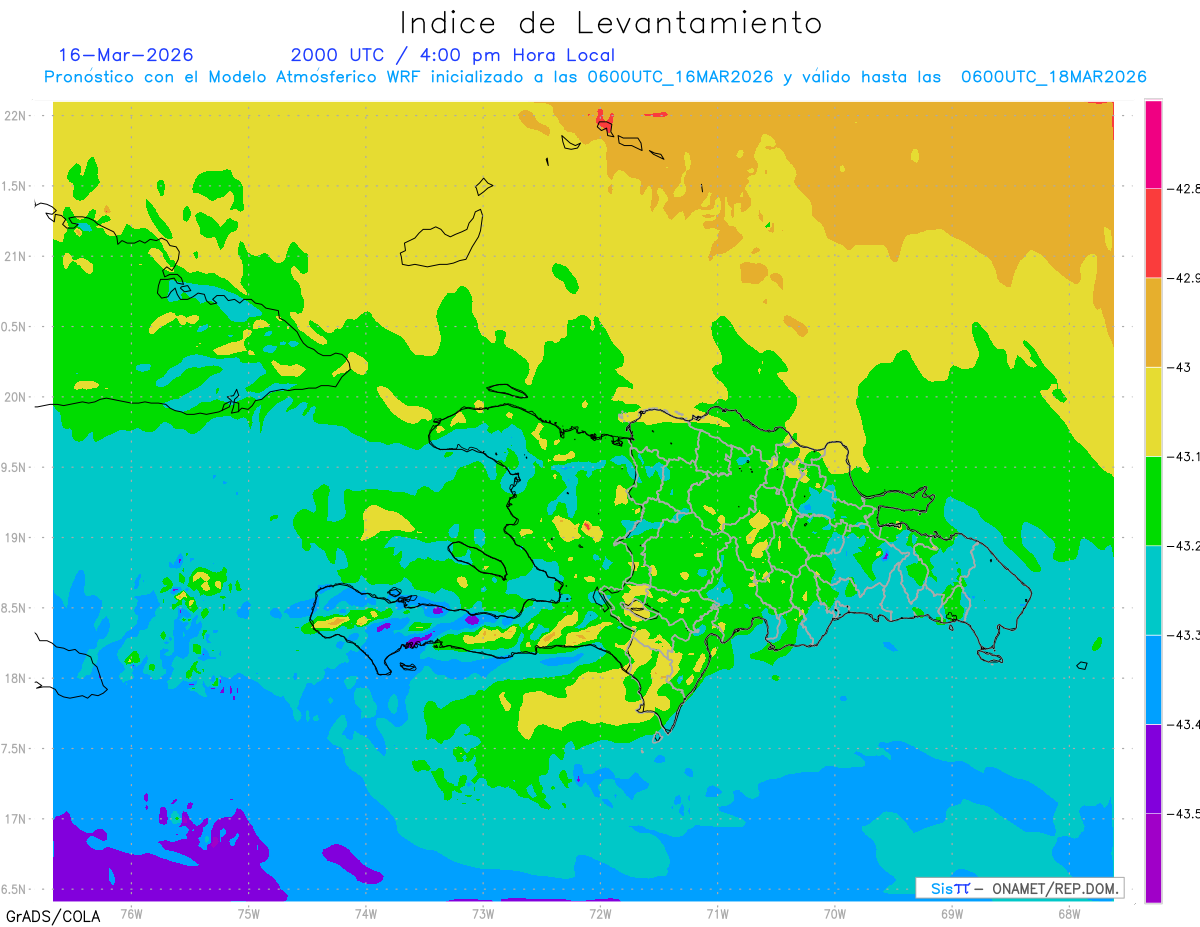Click the title "Indice de Levantamiento"

[611, 23]
